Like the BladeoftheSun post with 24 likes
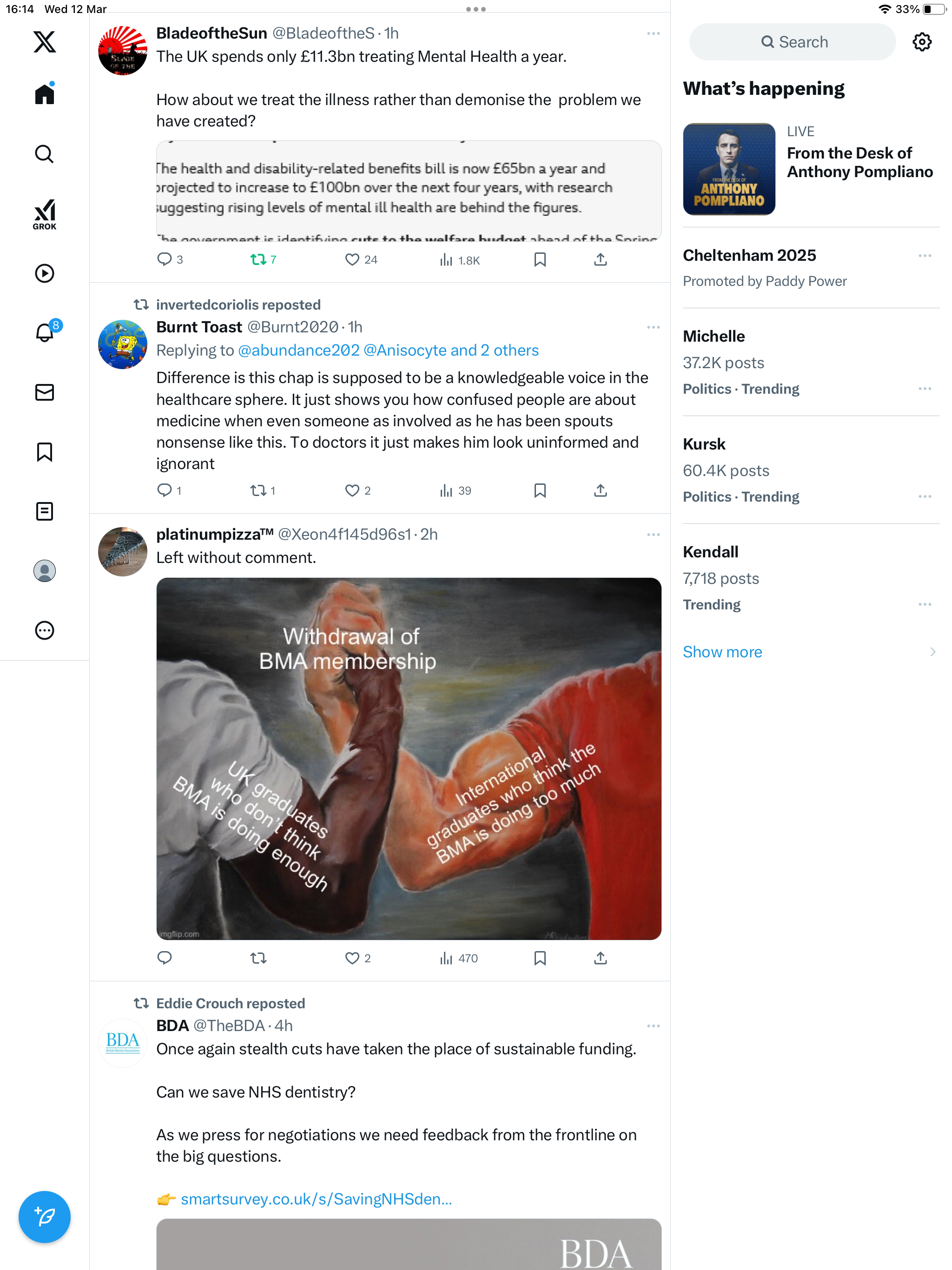The height and width of the screenshot is (1270, 952). [x=361, y=259]
